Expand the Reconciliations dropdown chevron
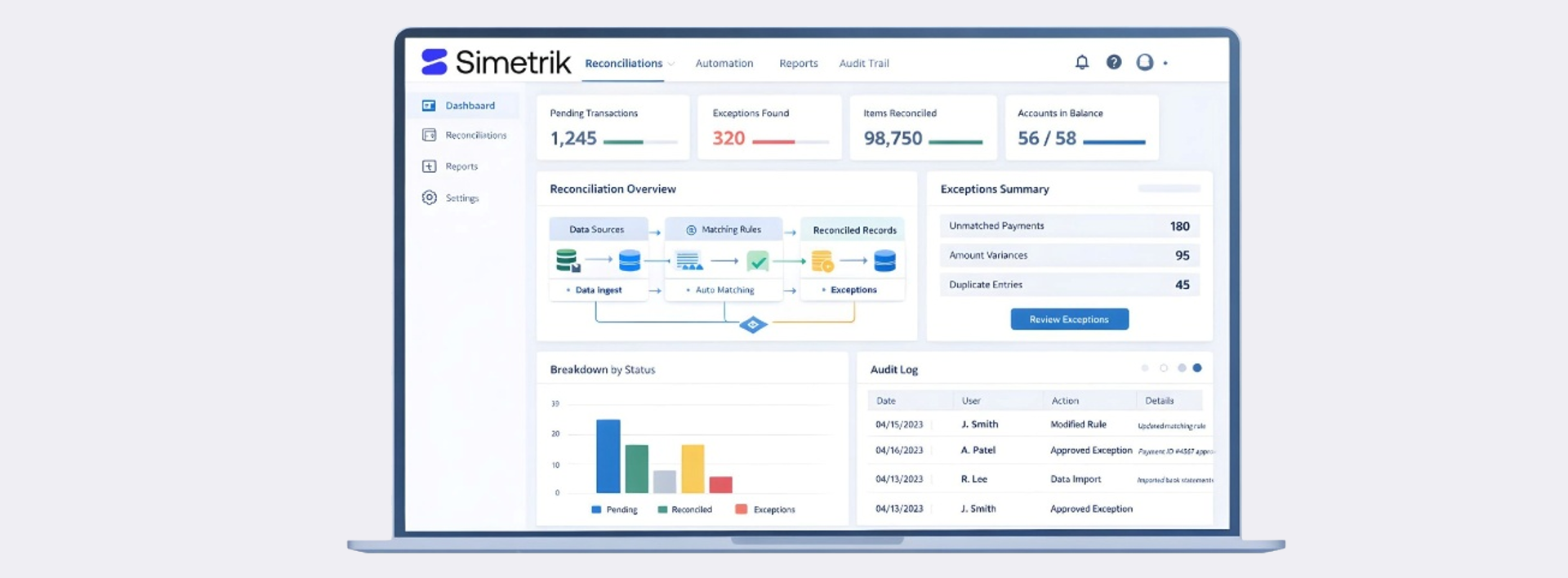 (671, 64)
